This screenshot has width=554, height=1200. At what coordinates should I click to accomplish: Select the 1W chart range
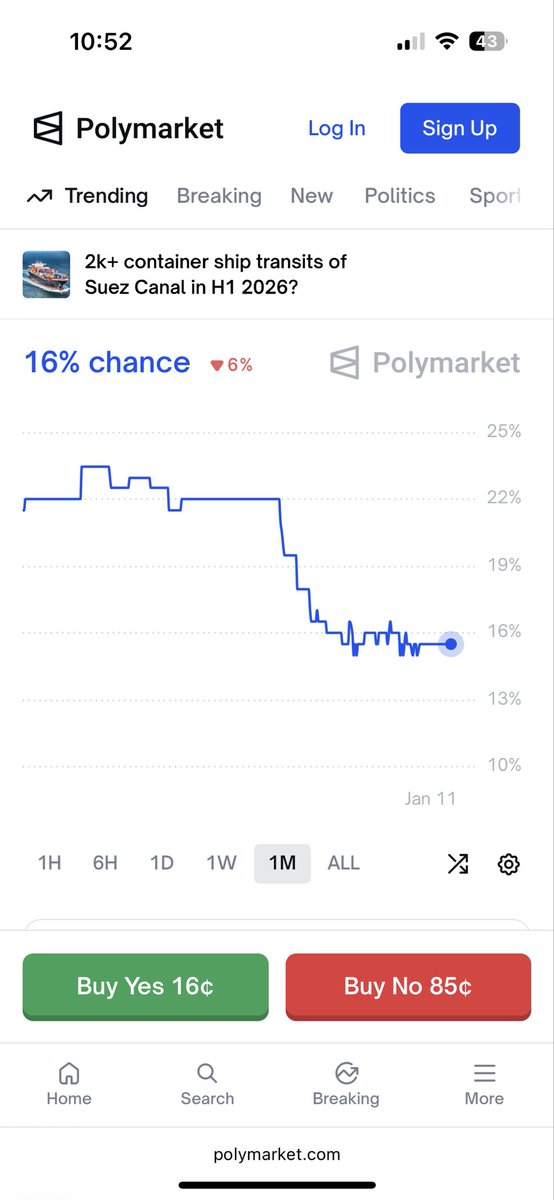point(221,863)
